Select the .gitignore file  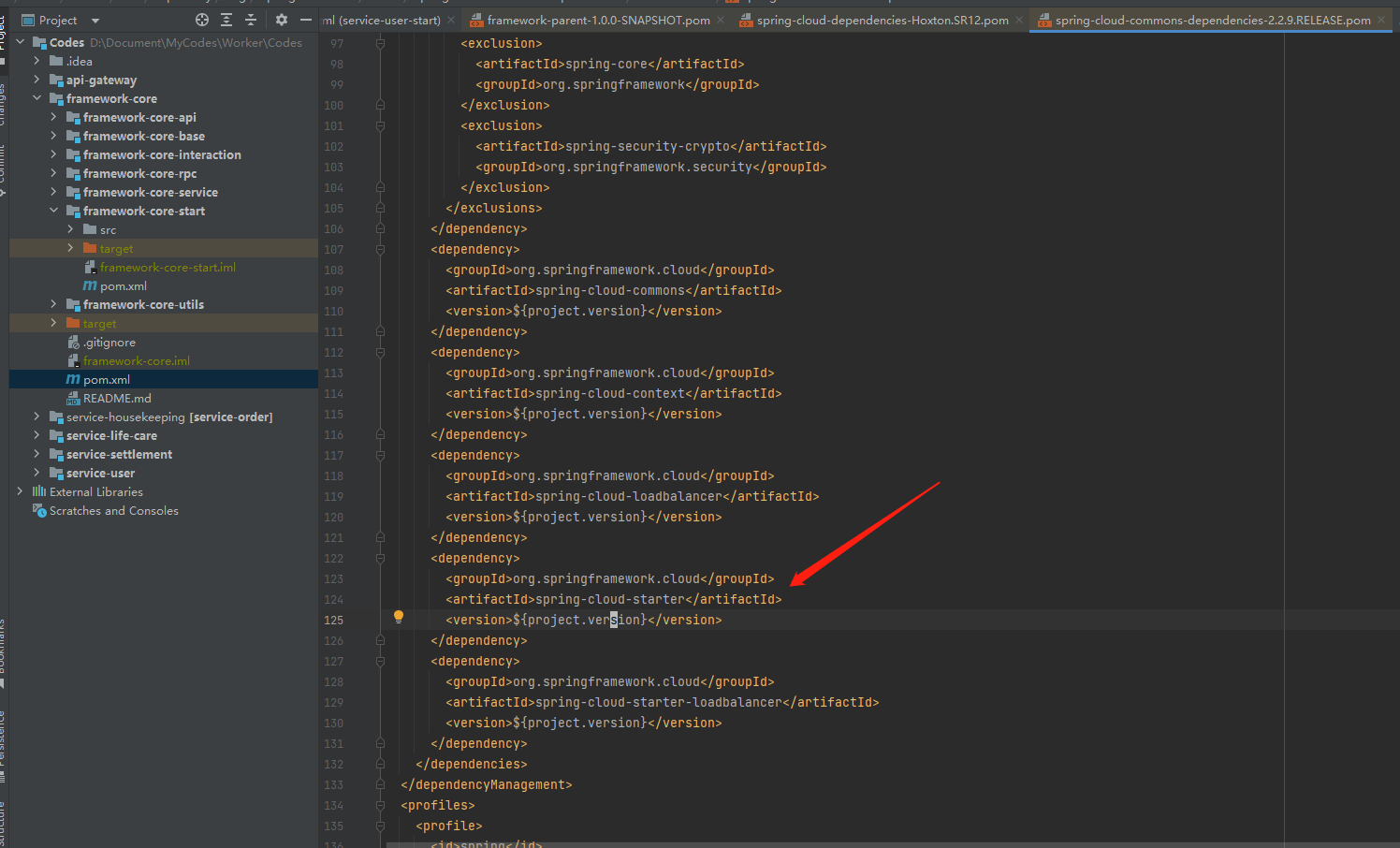pos(109,343)
